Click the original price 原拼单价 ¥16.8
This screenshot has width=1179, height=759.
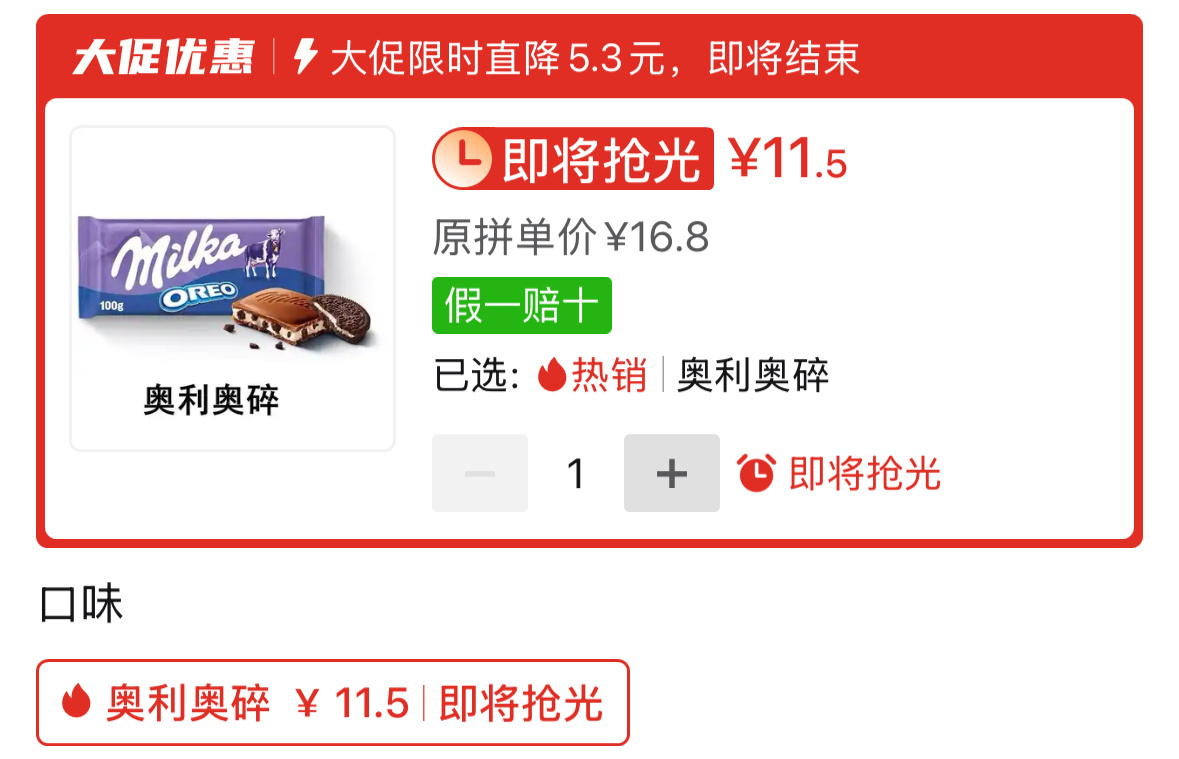[571, 237]
